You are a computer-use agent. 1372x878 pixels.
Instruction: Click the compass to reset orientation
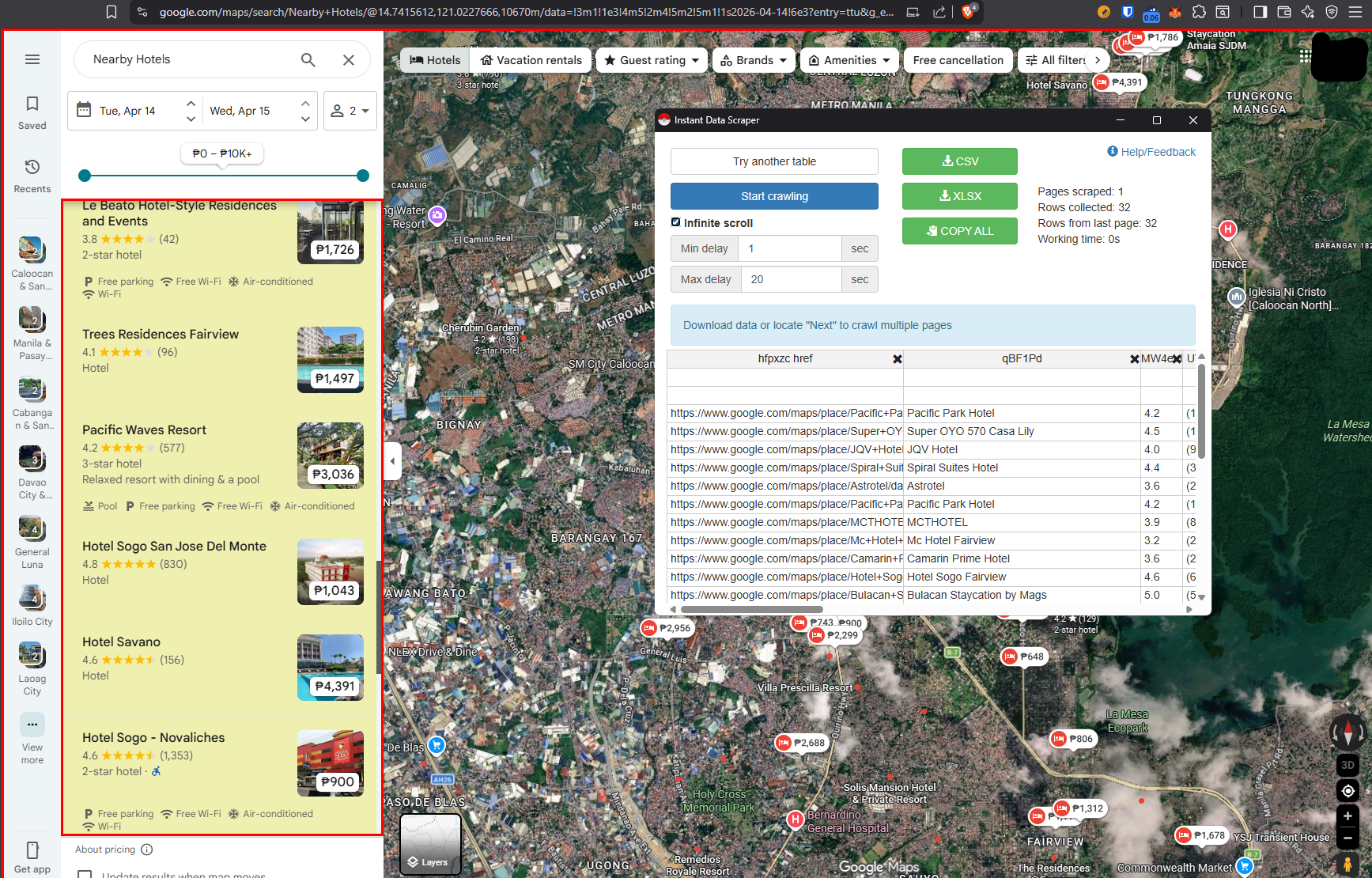point(1347,732)
